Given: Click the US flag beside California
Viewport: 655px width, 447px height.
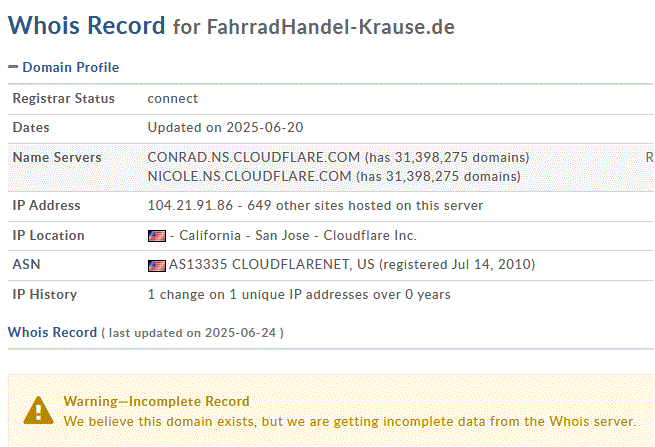Looking at the screenshot, I should click(157, 236).
